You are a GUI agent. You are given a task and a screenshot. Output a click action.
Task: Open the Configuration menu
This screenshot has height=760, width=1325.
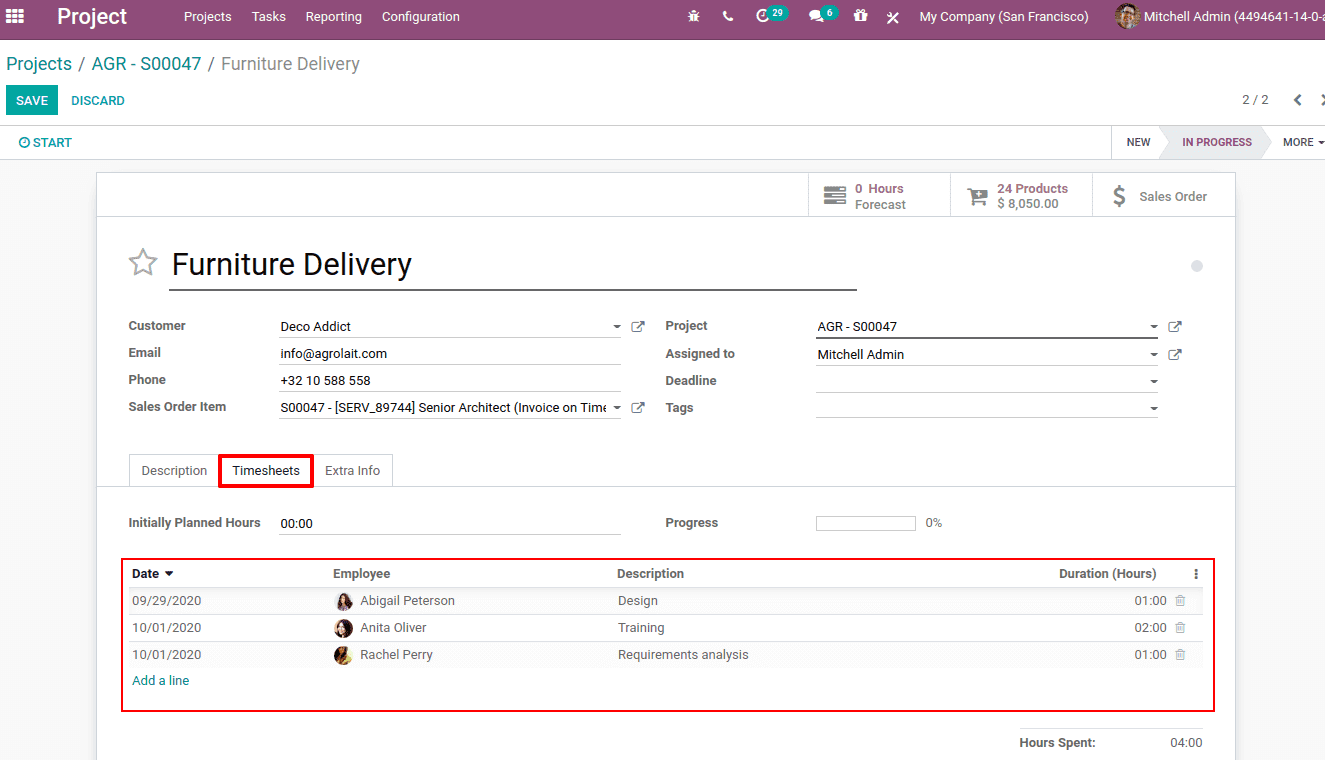tap(420, 16)
